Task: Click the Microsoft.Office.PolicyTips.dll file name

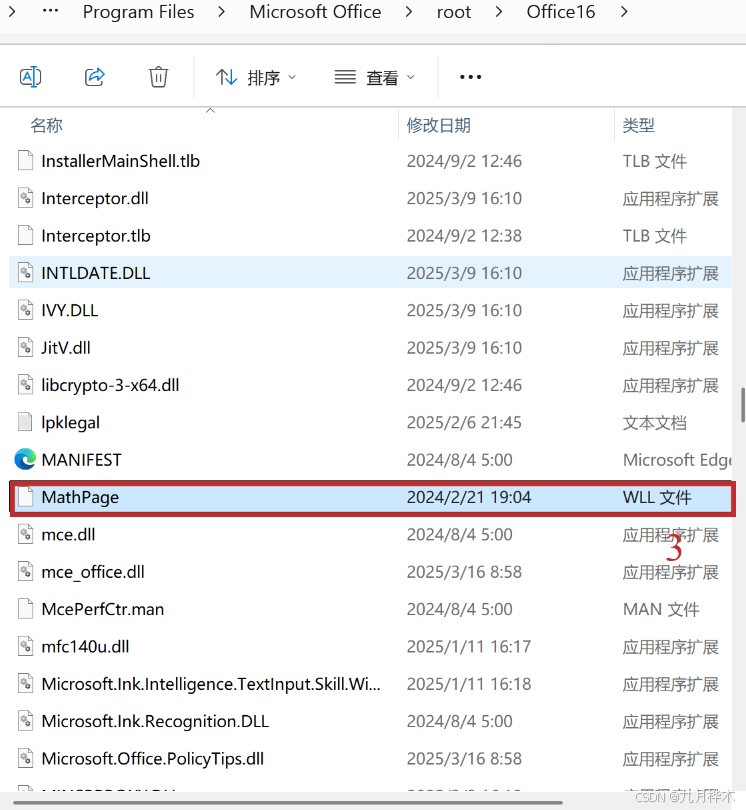Action: [x=152, y=758]
